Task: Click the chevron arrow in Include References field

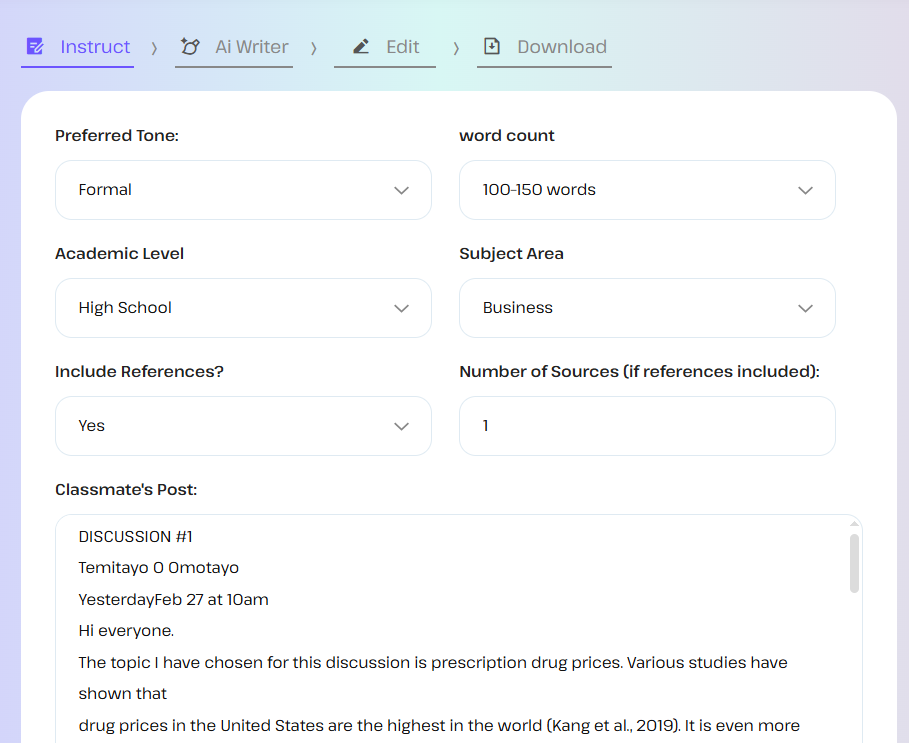Action: coord(402,426)
